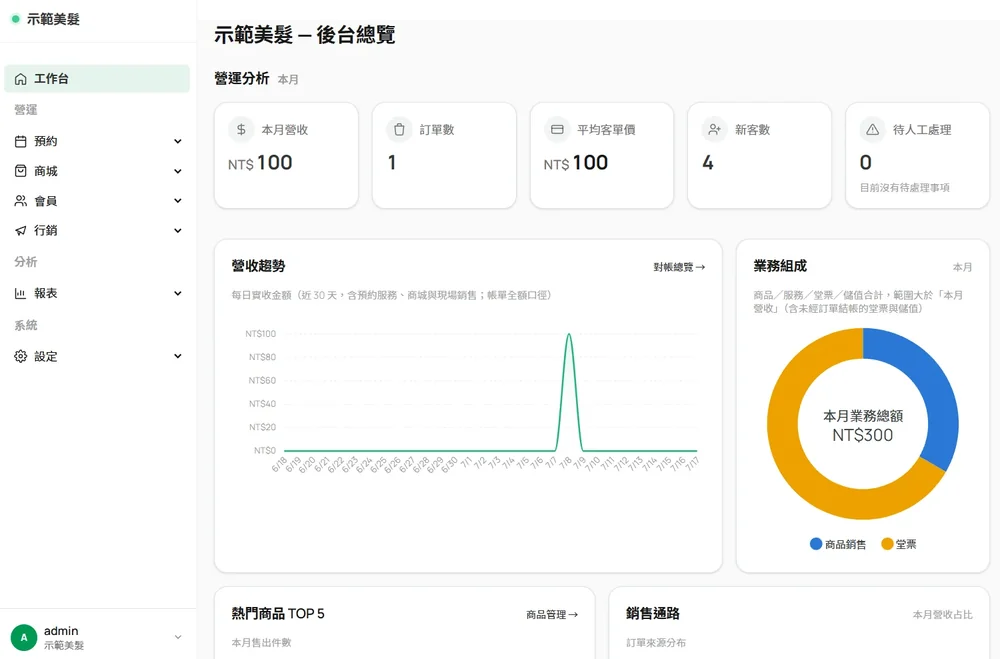Click the members icon beside 會員

(x=20, y=201)
